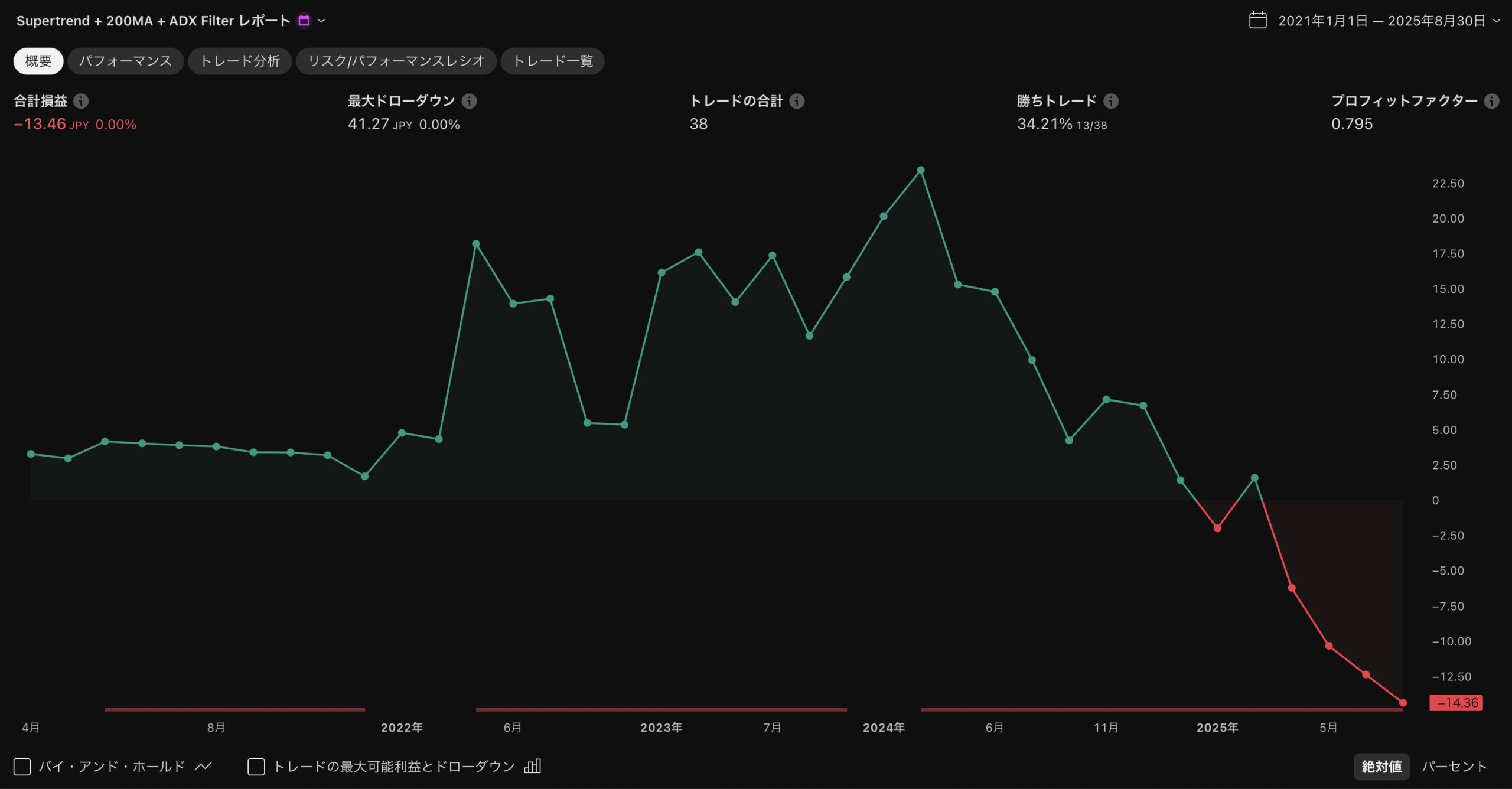Open the パフォーマンス tab
Screen dimensions: 1512x789
tap(125, 61)
